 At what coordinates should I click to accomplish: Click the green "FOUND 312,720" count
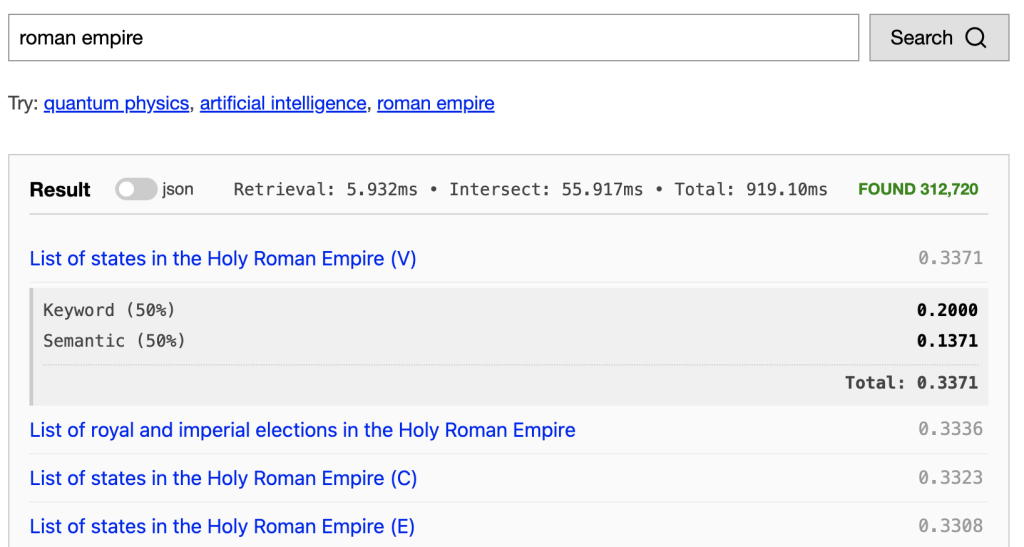point(918,189)
